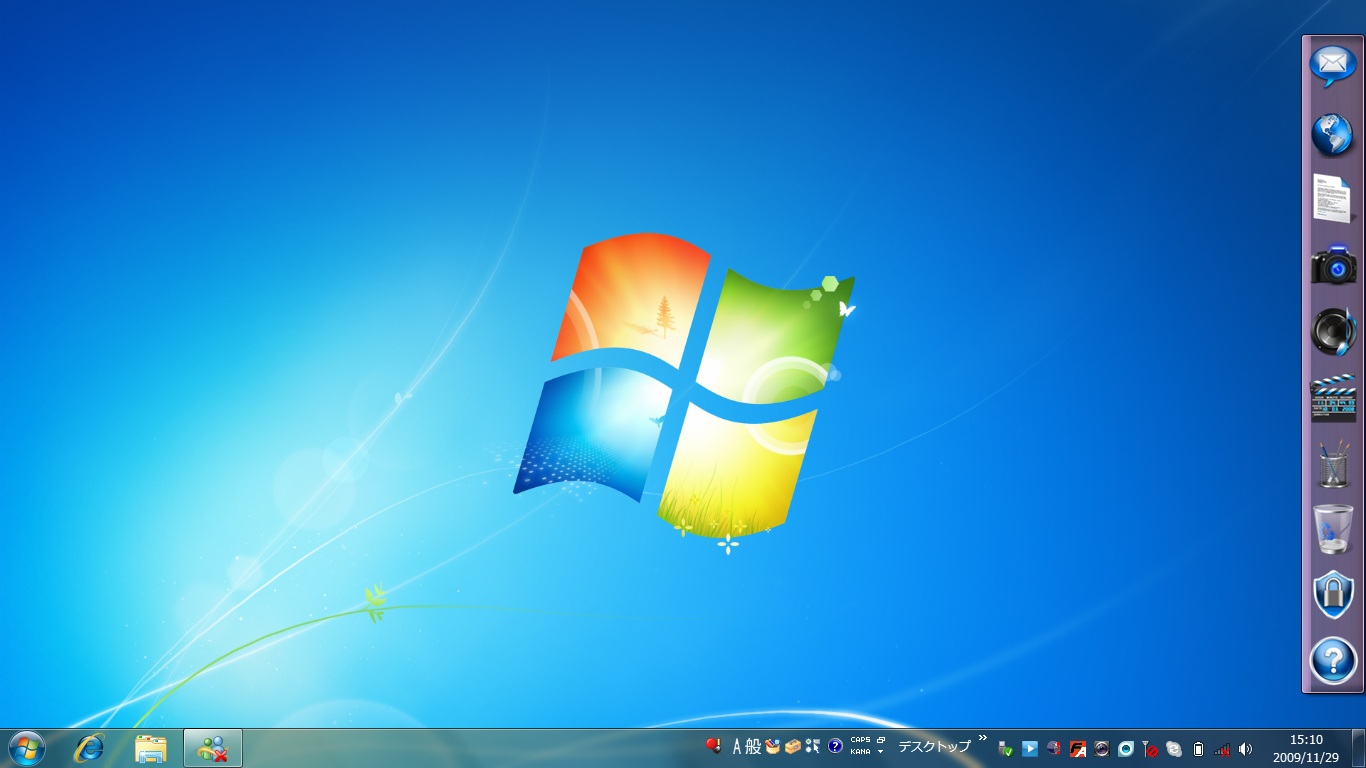Open the speaker music icon in the dock

click(1333, 331)
